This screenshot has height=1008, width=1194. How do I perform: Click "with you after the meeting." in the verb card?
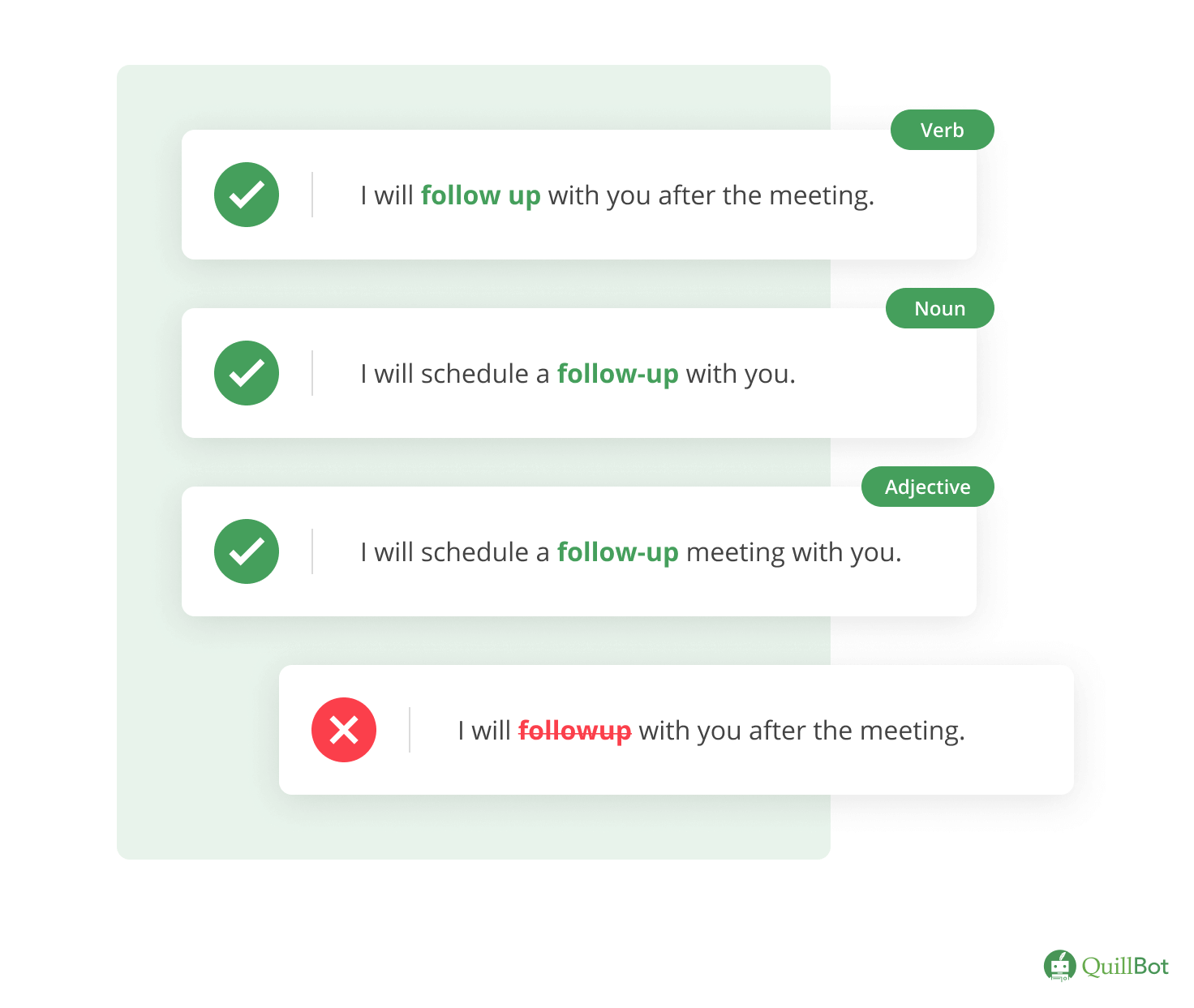(x=711, y=195)
